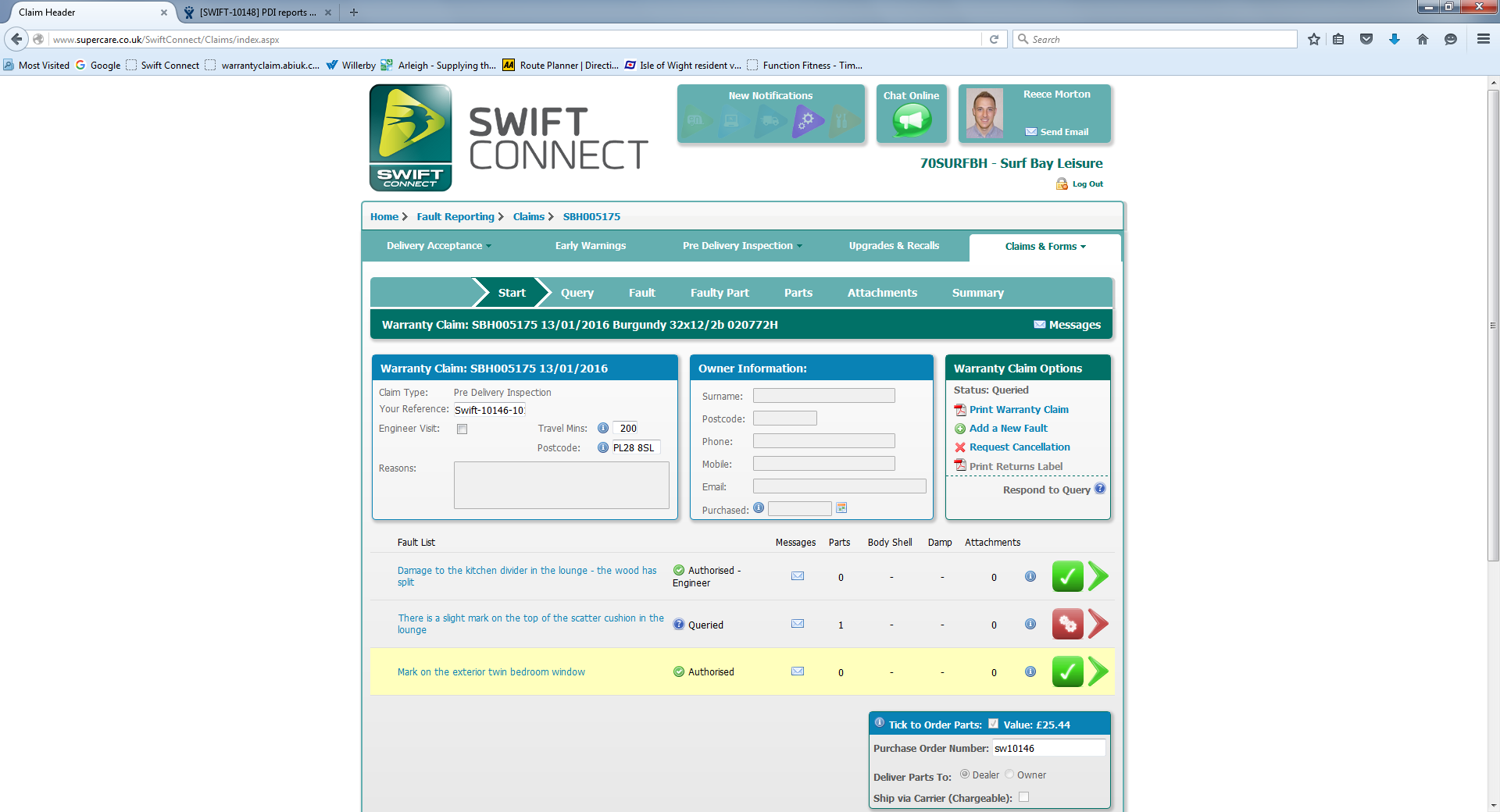Click Request Cancellation link

click(1020, 447)
